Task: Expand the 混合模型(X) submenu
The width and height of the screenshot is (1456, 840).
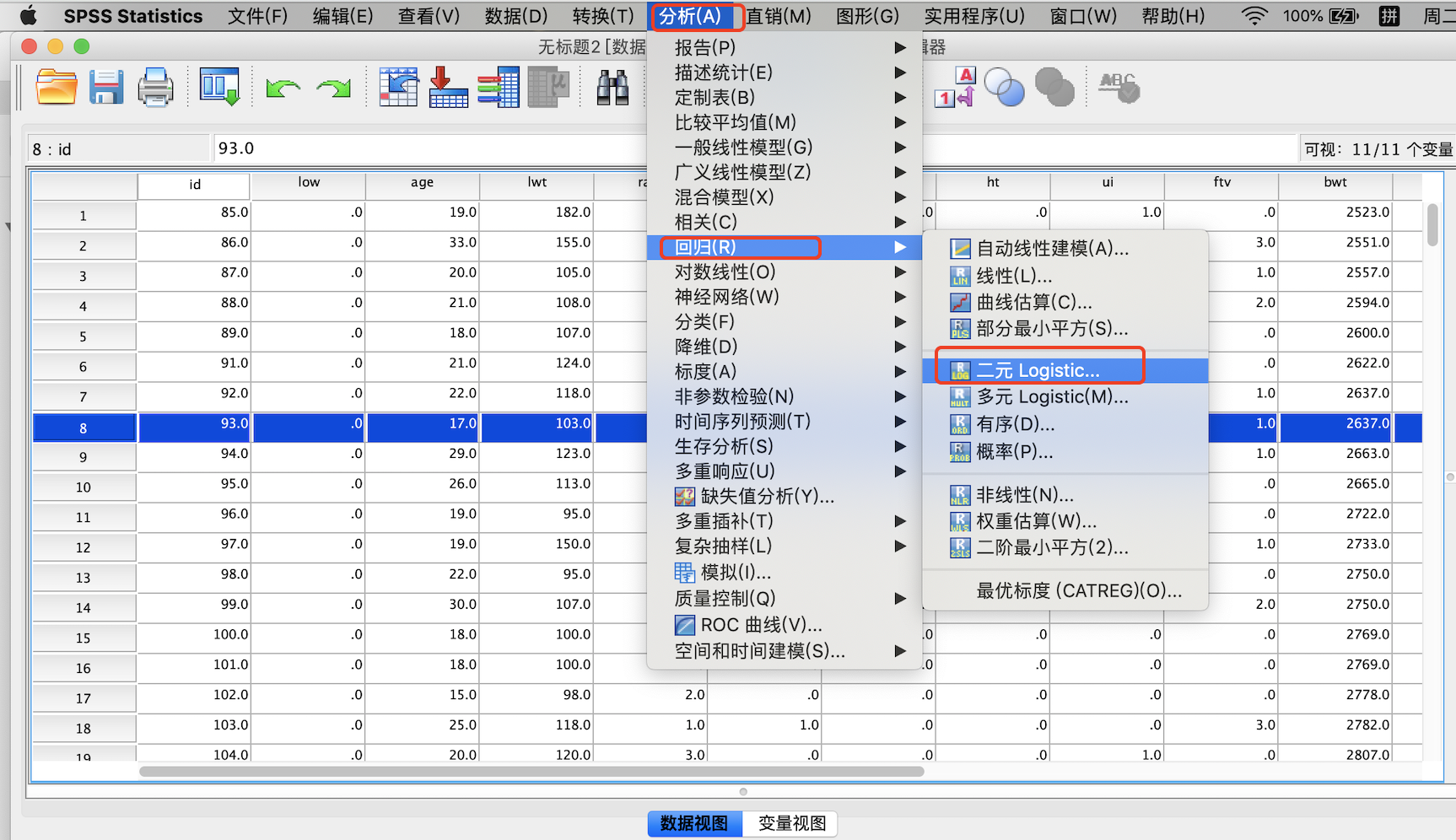Action: coord(784,197)
